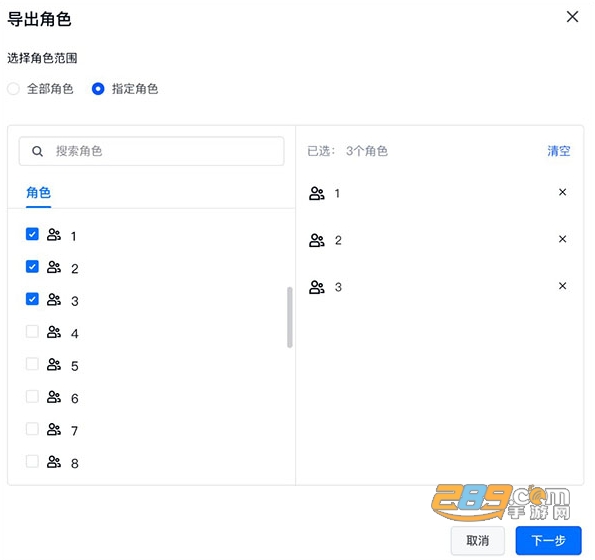Click role name 4 in list
Viewport: 595px width, 560px height.
click(74, 334)
